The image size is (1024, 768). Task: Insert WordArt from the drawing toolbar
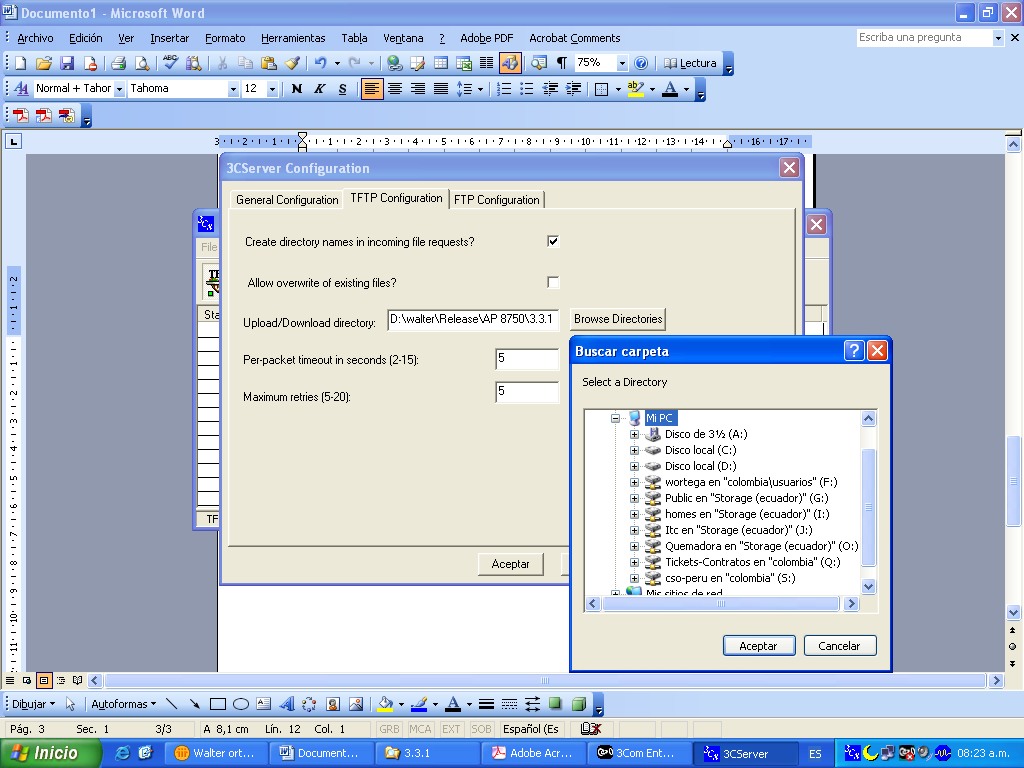click(x=286, y=704)
